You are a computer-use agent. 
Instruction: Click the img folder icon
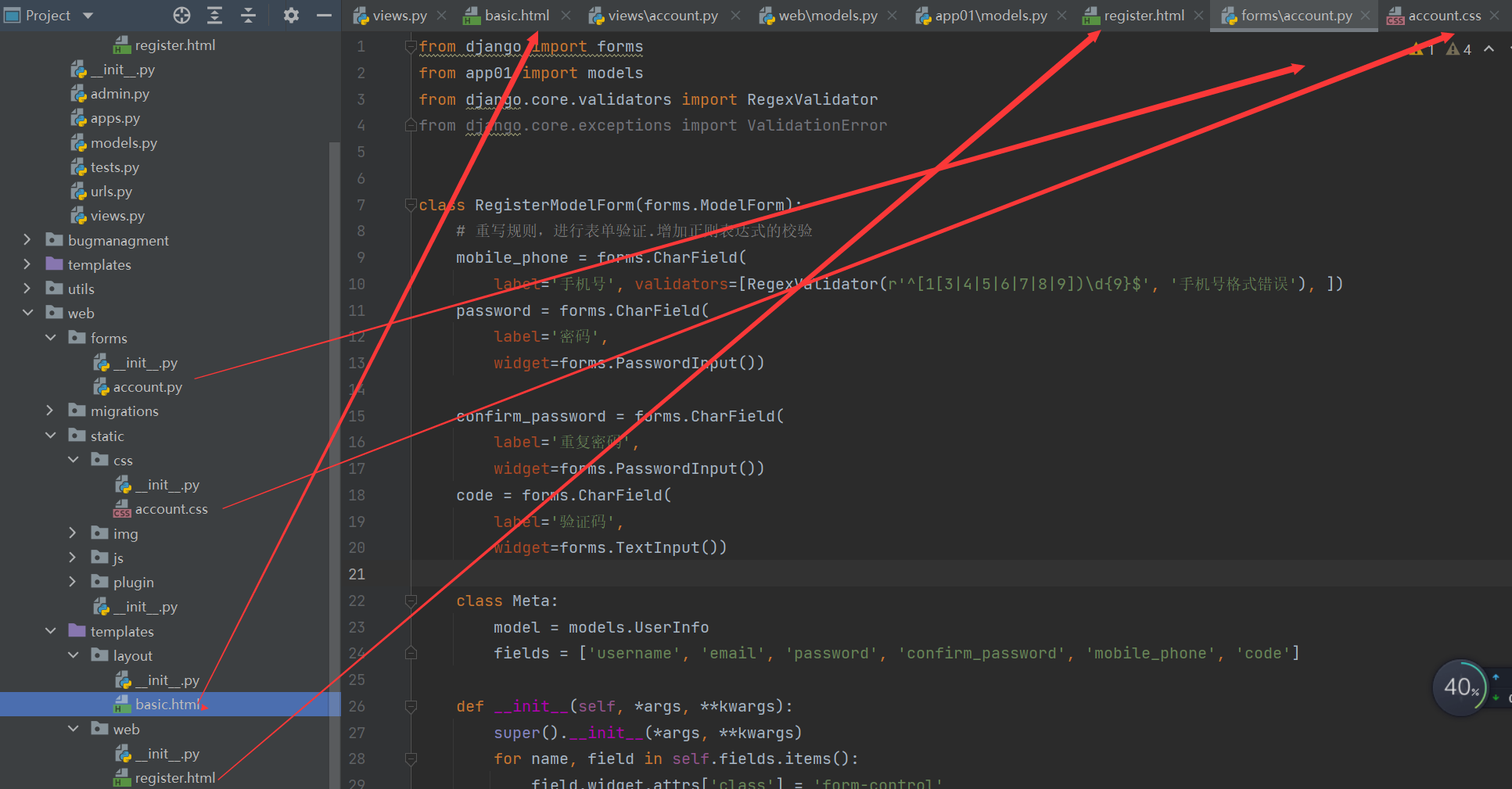(x=99, y=533)
